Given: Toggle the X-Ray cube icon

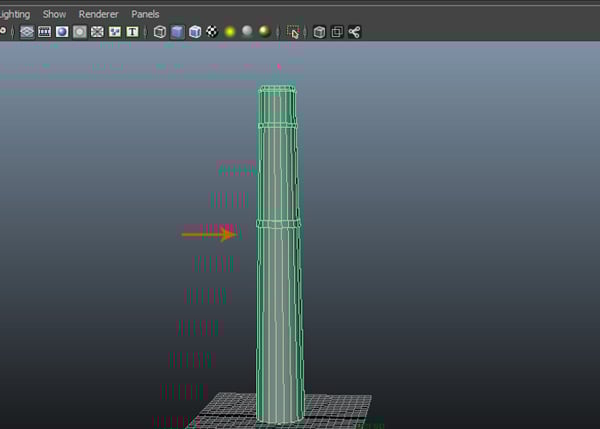Looking at the screenshot, I should (319, 32).
